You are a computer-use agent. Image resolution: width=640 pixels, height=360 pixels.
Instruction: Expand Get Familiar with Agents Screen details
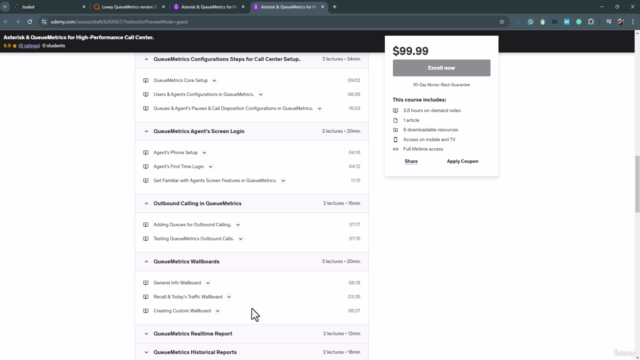[283, 181]
